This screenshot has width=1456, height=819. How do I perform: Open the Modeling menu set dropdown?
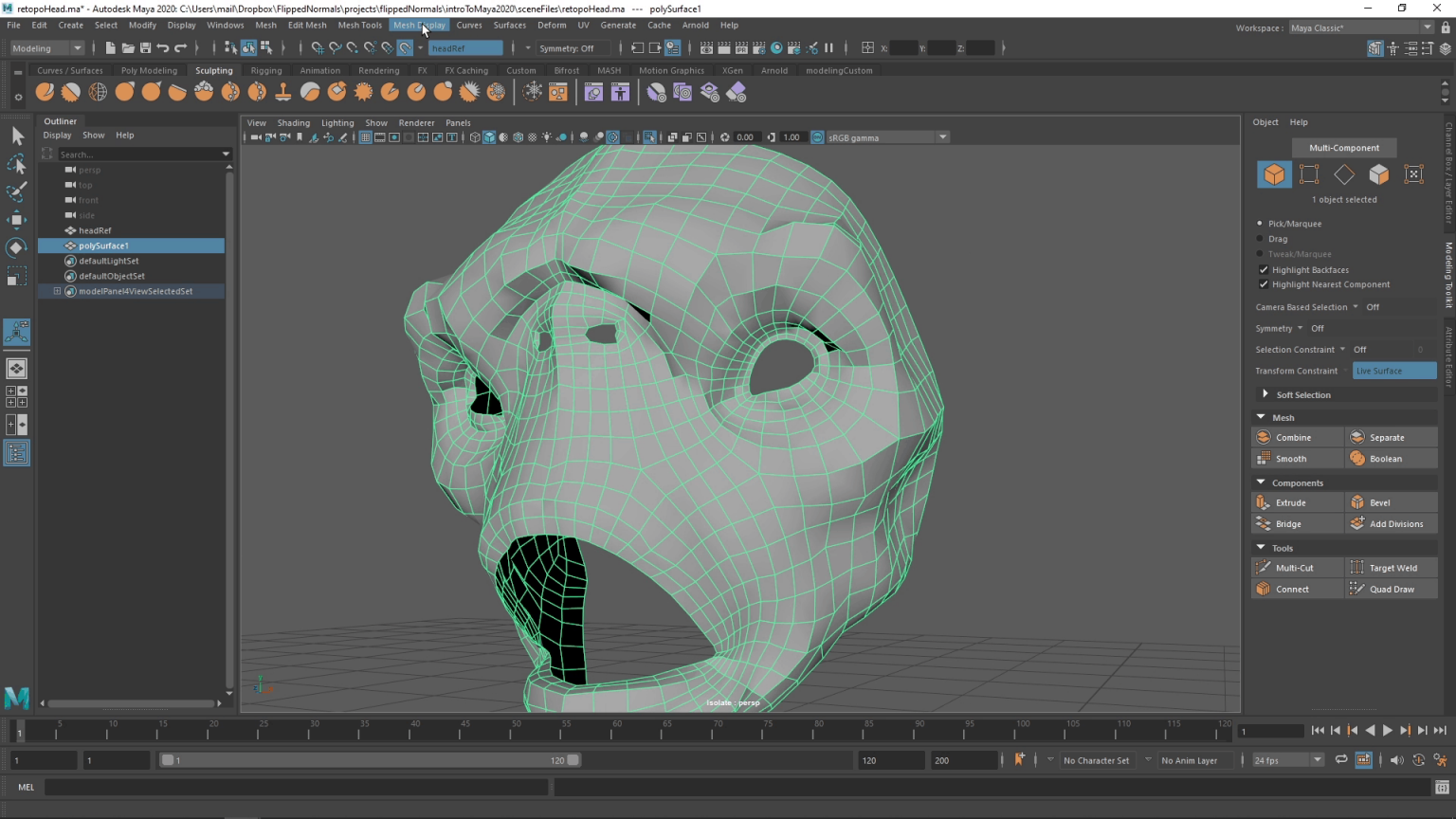[x=45, y=47]
